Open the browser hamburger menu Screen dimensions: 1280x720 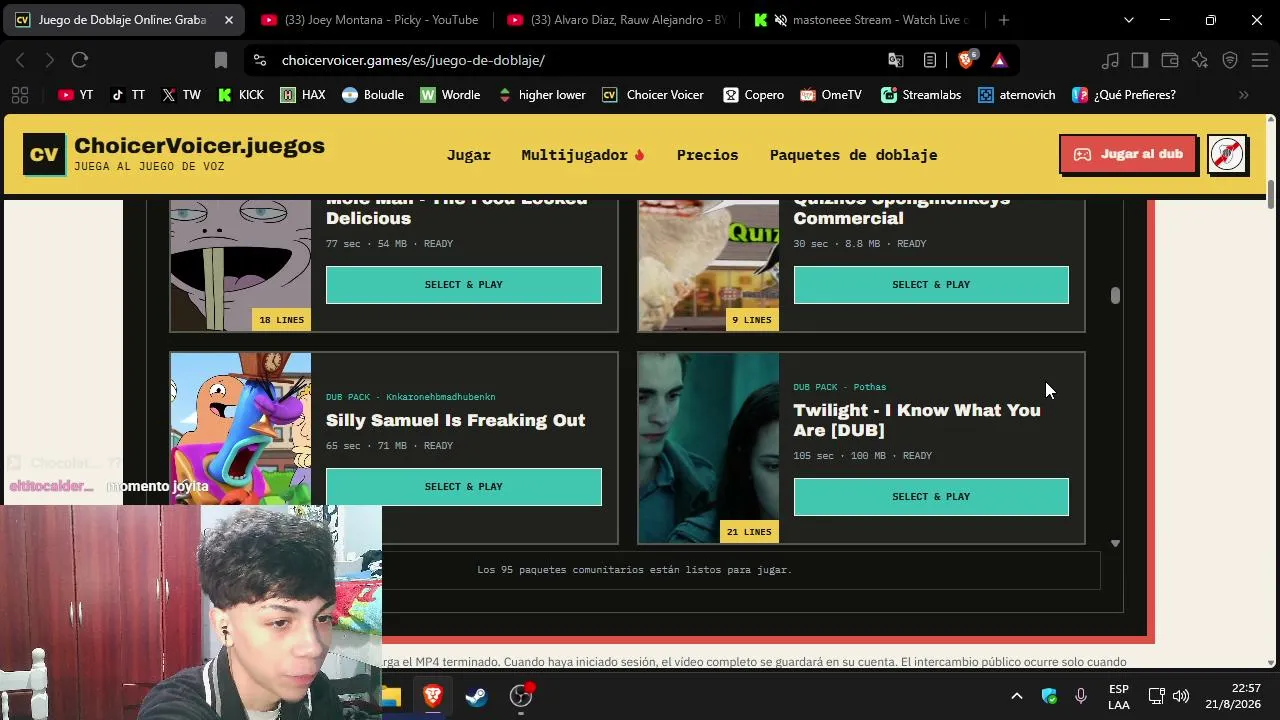[1260, 60]
